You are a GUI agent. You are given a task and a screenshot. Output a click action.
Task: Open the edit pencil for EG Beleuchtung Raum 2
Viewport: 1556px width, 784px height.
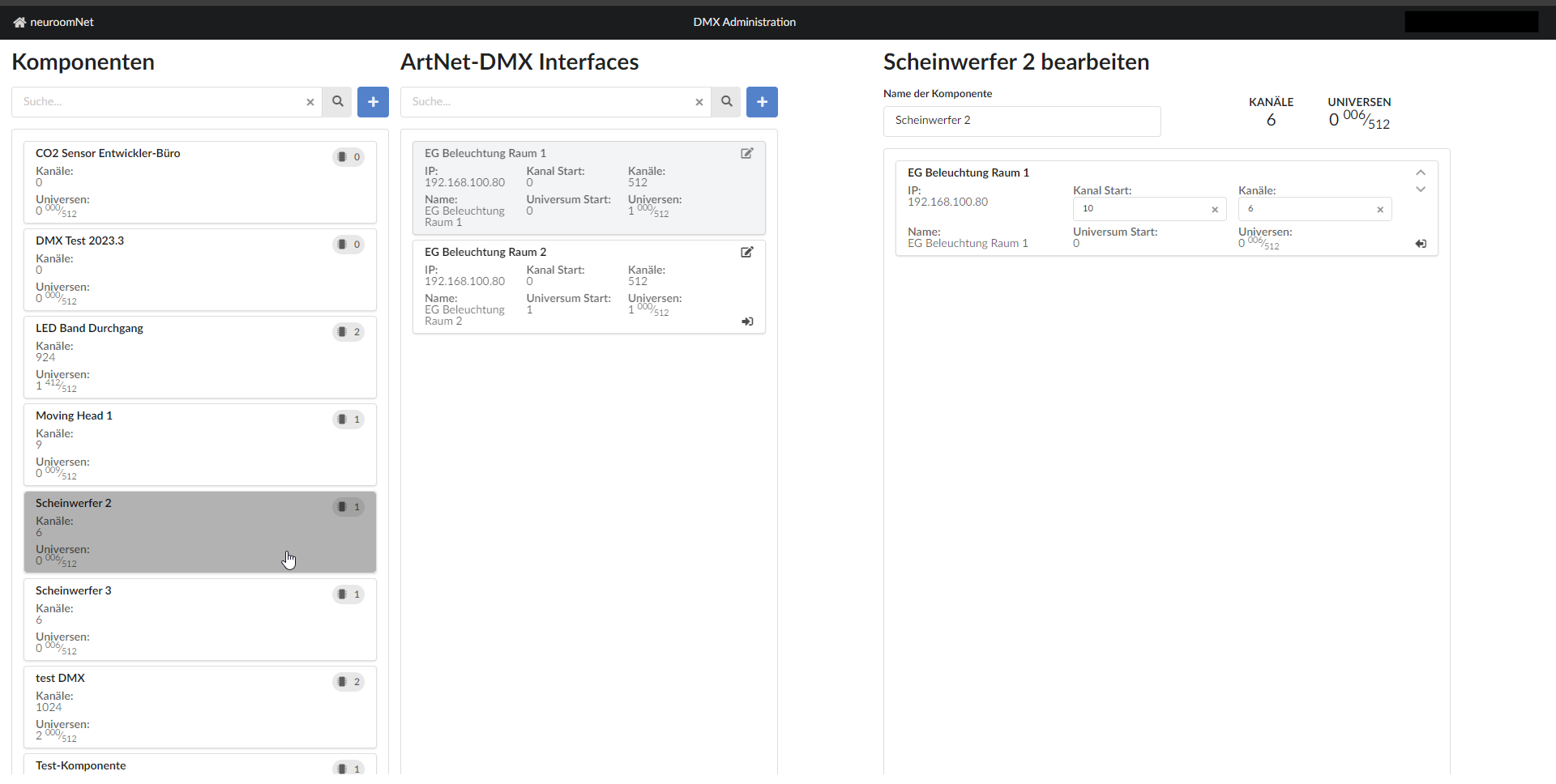746,252
